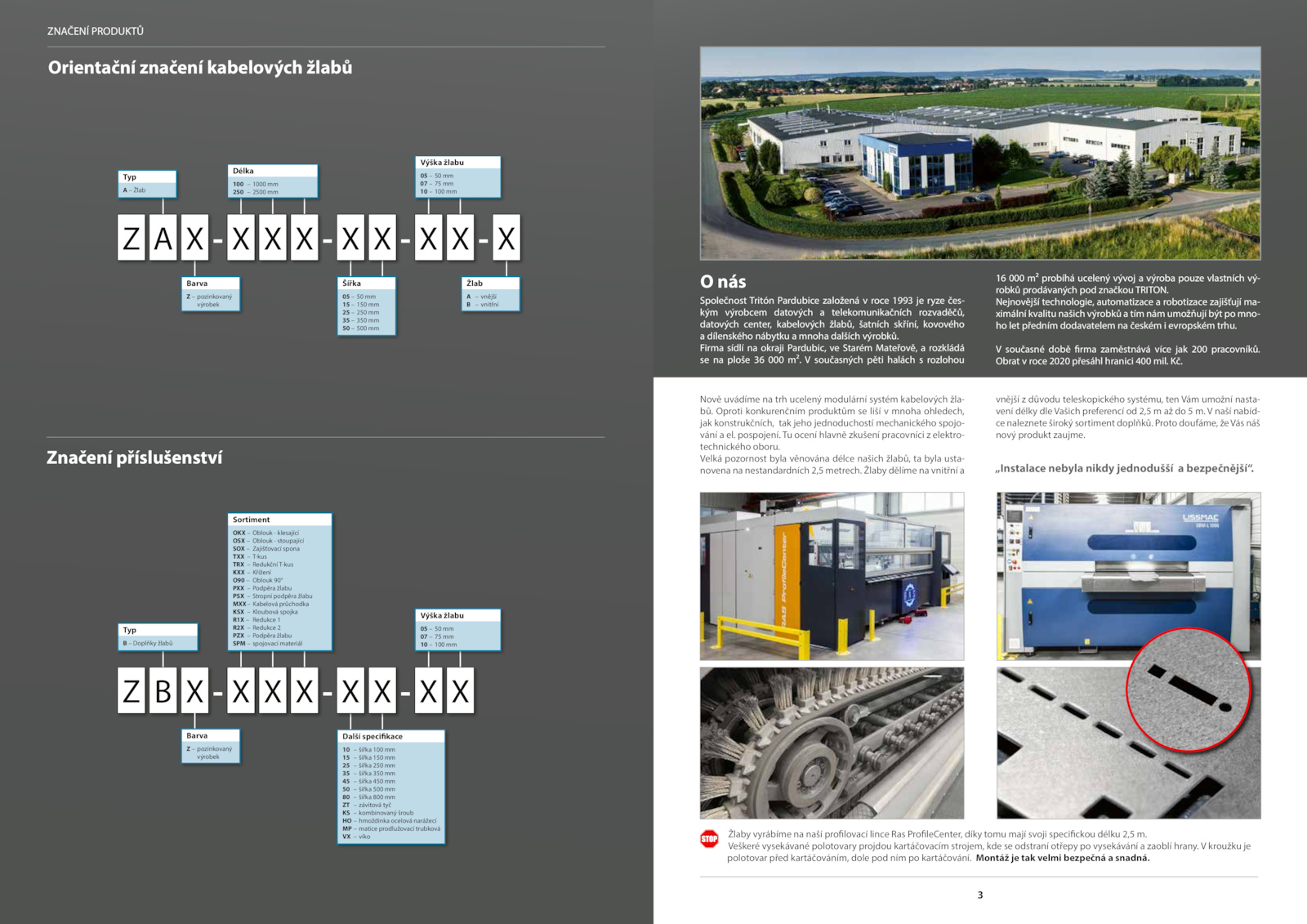The height and width of the screenshot is (924, 1307).
Task: Click 'TXX – T-kus' entry
Action: click(250, 556)
